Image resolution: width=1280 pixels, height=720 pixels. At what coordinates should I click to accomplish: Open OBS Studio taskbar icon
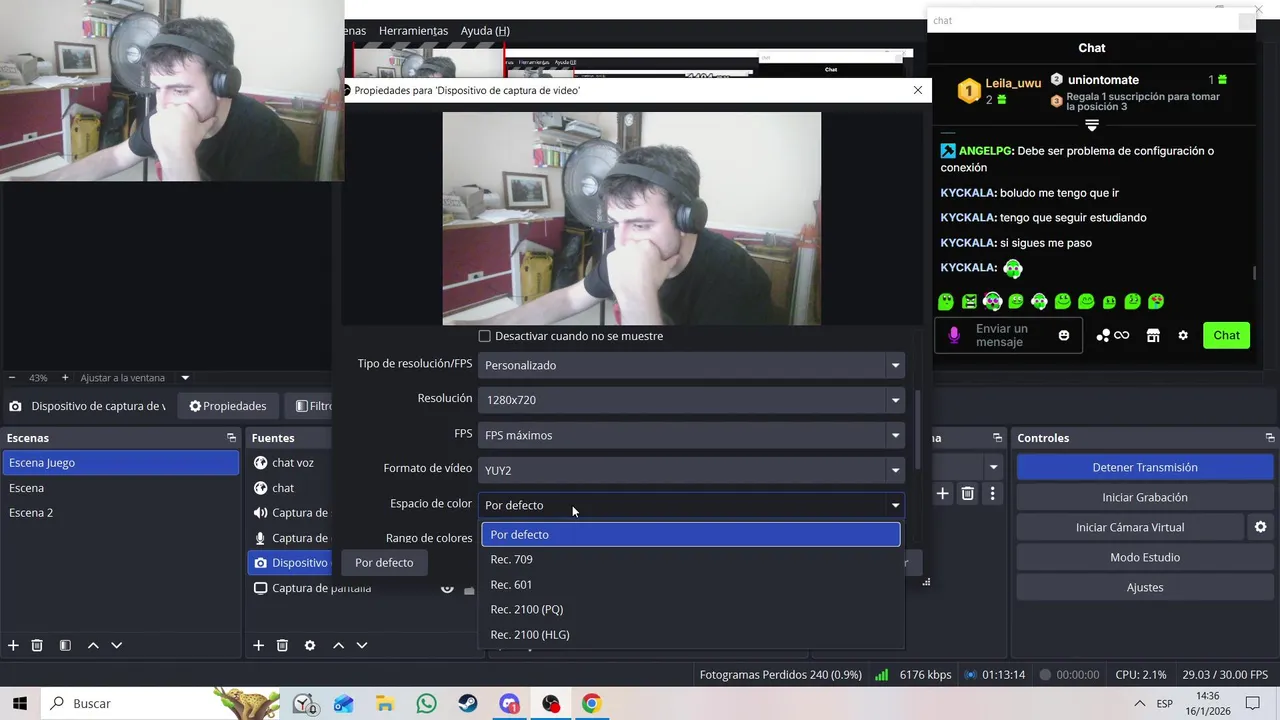click(550, 703)
